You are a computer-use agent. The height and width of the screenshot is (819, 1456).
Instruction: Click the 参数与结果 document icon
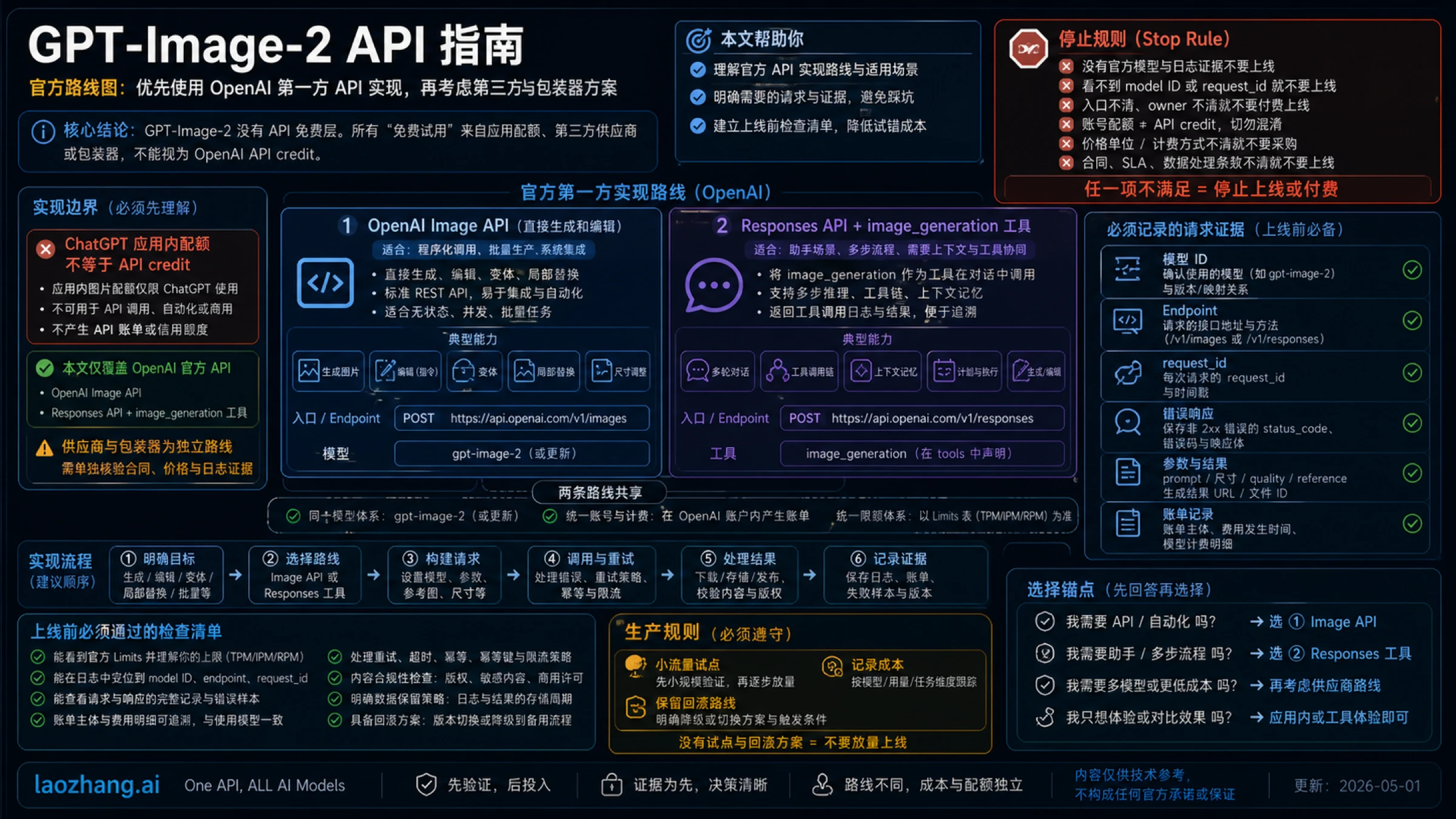click(x=1127, y=473)
